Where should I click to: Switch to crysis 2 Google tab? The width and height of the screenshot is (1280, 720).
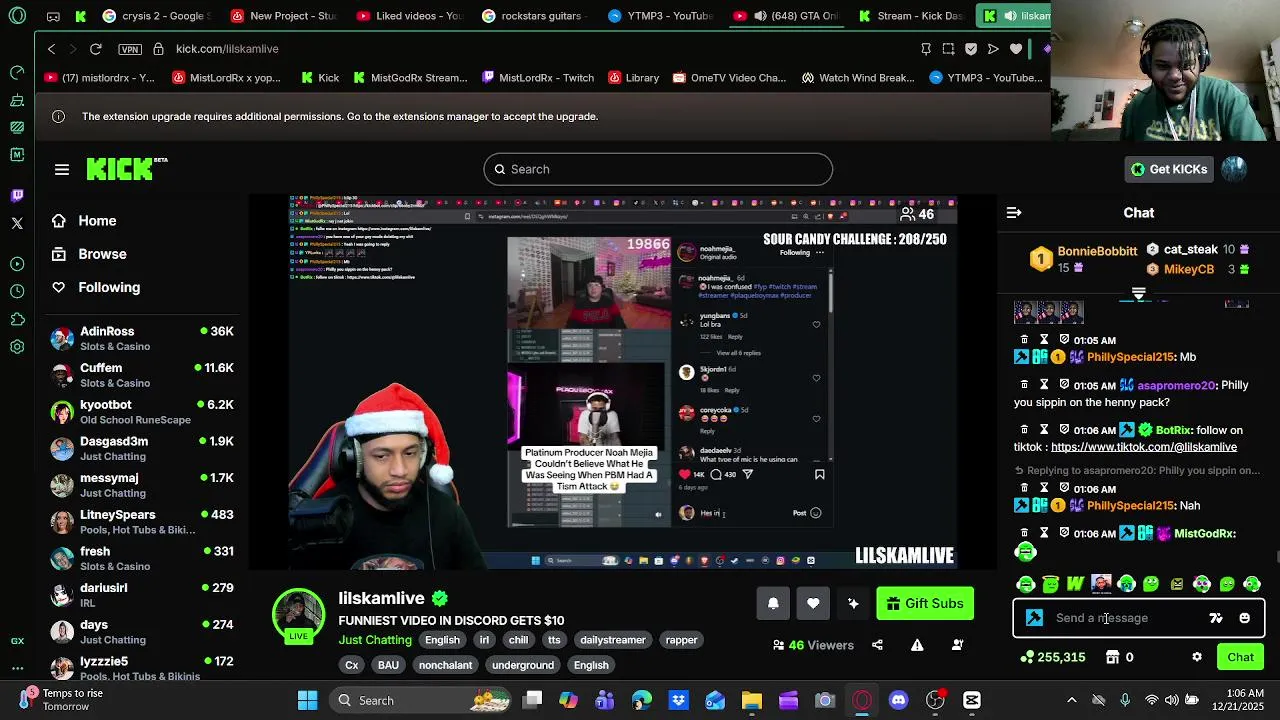coord(155,16)
